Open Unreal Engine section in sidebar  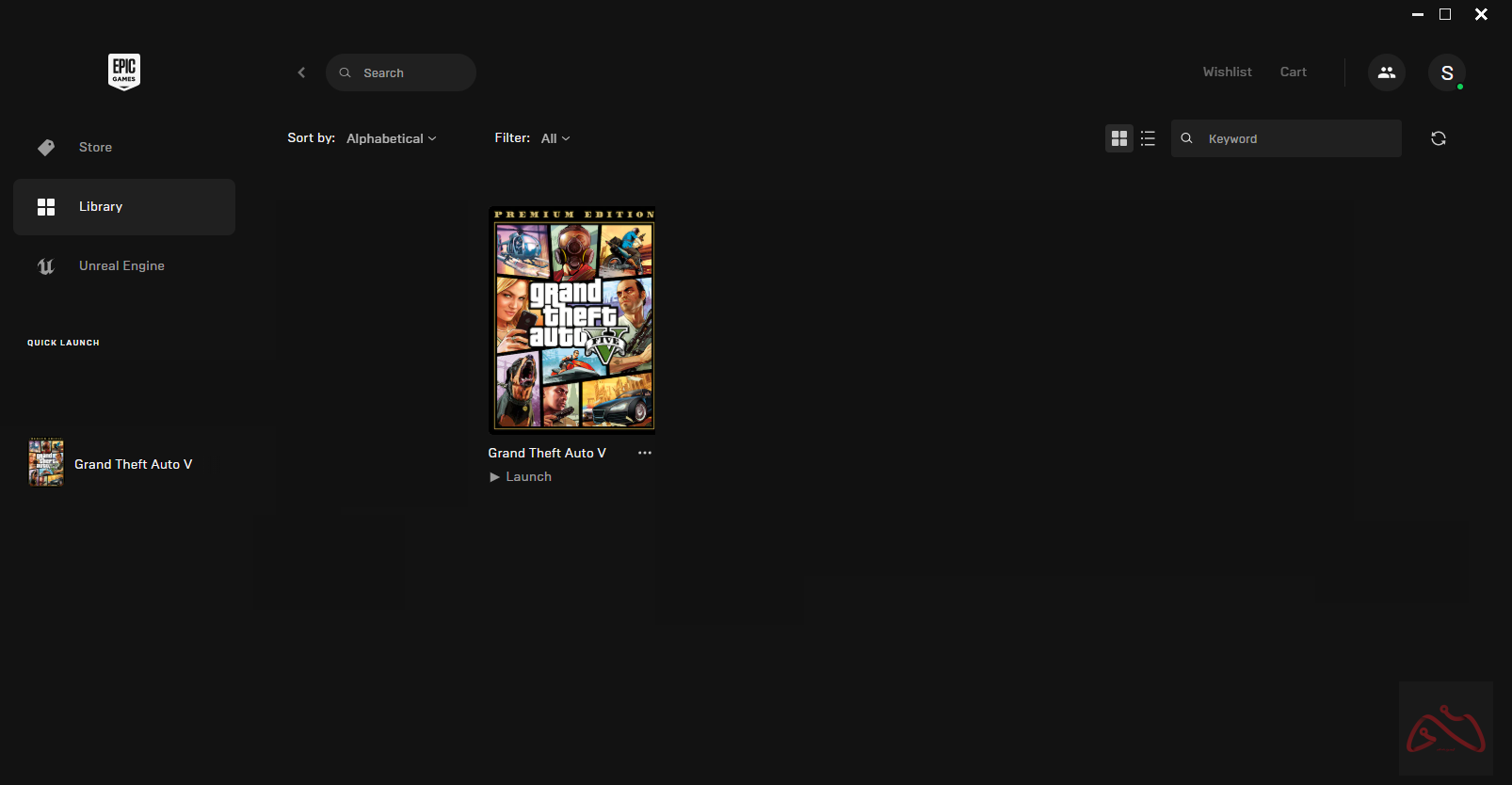click(121, 266)
